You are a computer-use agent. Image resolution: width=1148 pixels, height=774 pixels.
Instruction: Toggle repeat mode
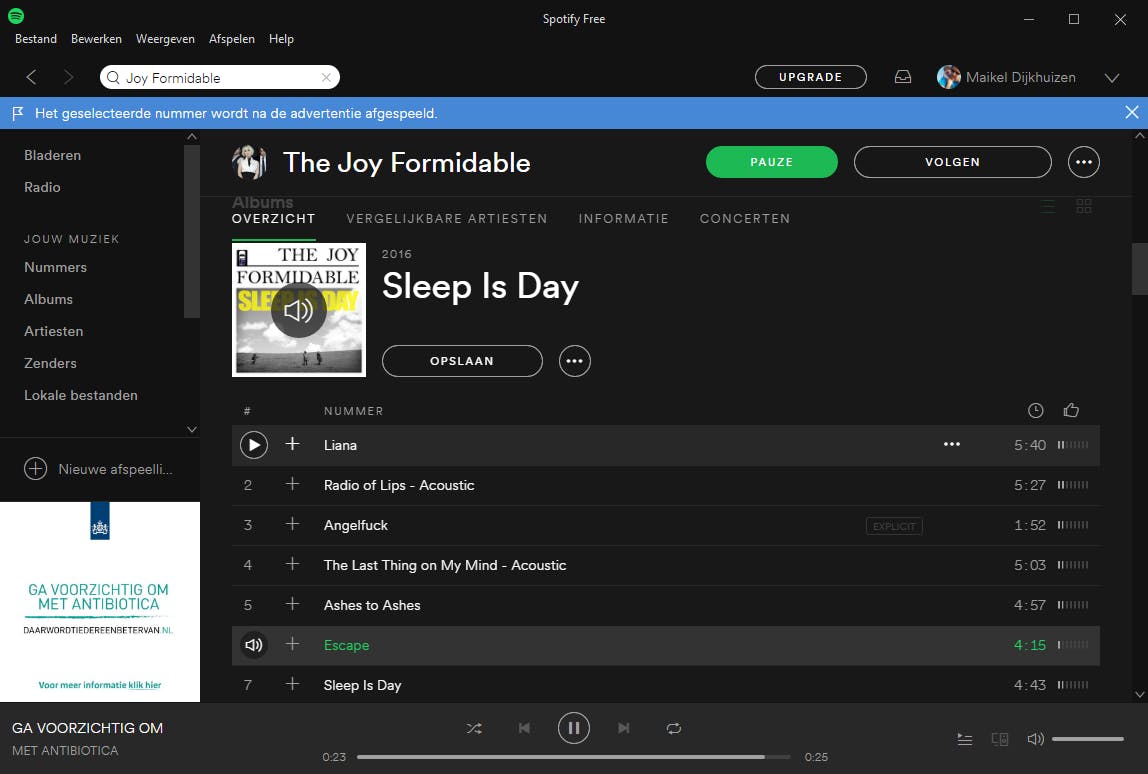coord(674,729)
